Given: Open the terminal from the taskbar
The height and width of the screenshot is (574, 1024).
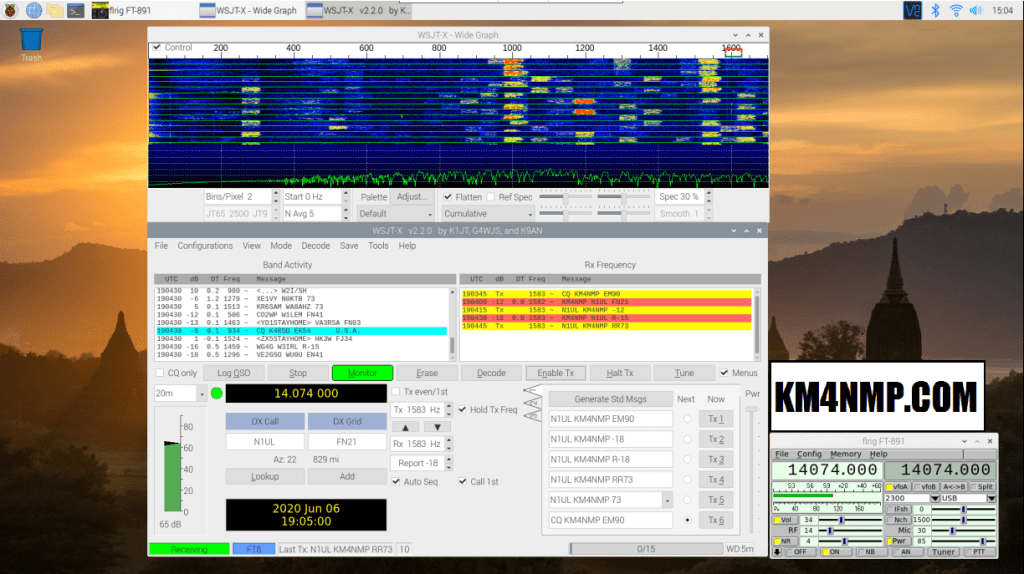Looking at the screenshot, I should pos(78,10).
